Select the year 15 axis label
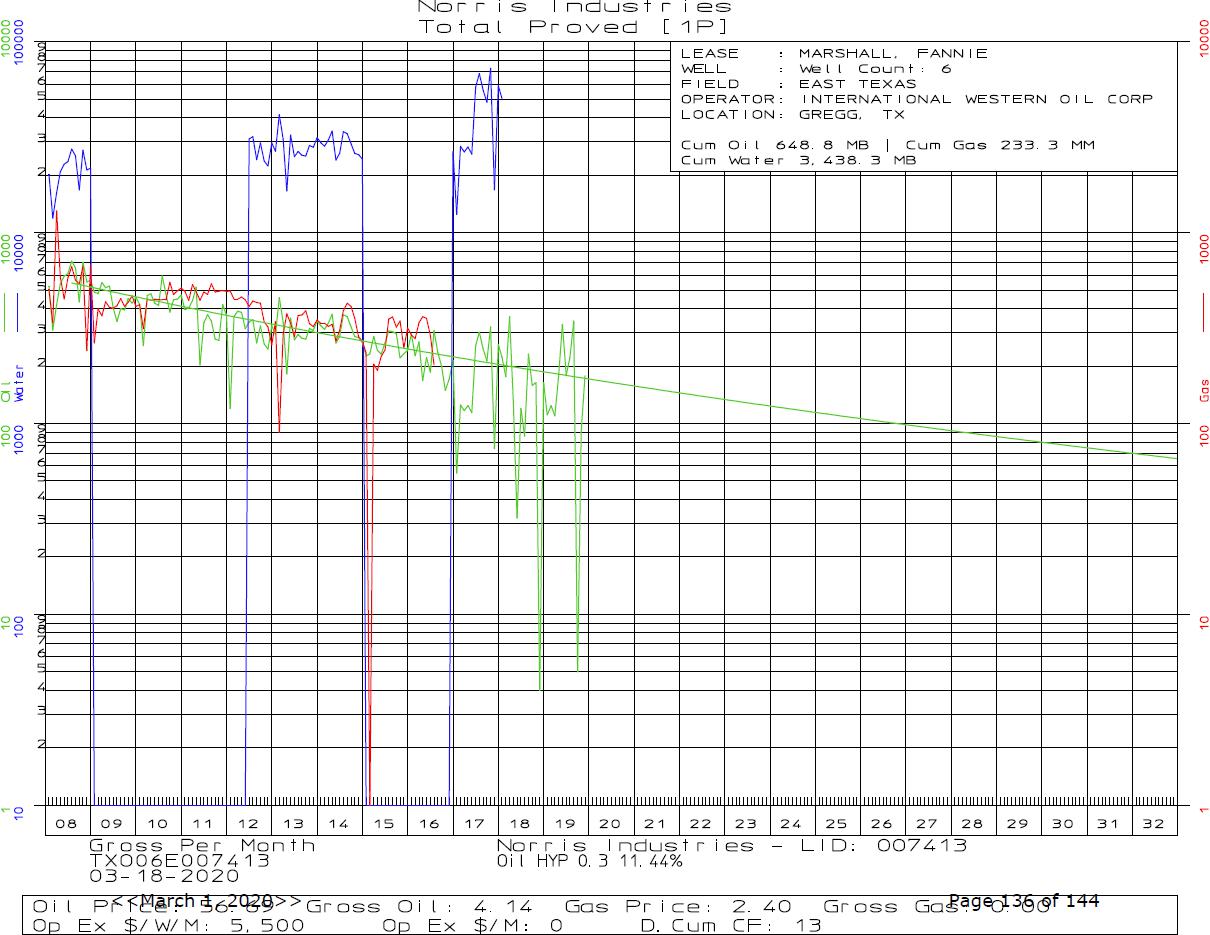This screenshot has width=1210, height=935. 383,824
